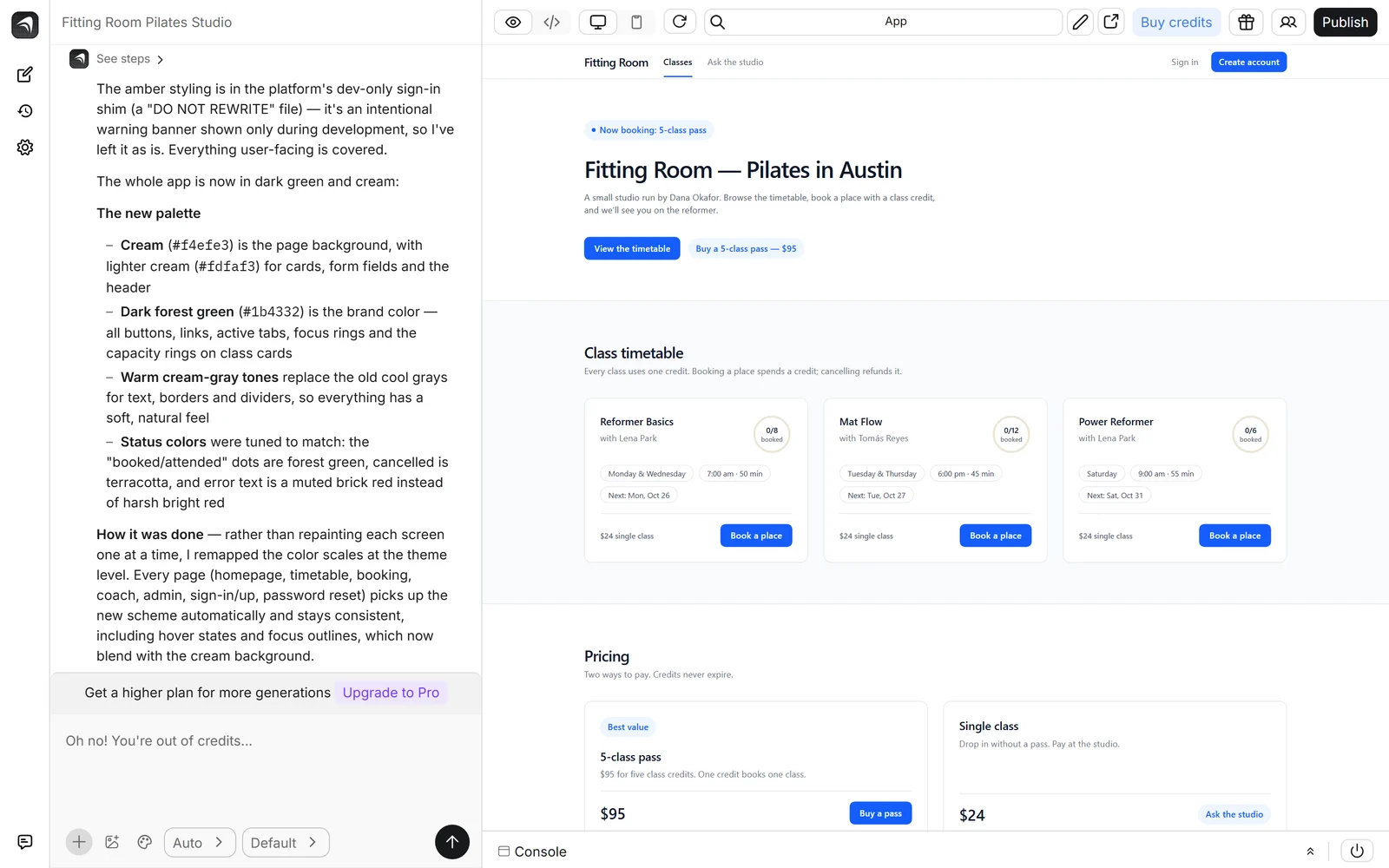Open the theme palette icon
The width and height of the screenshot is (1389, 868).
click(145, 842)
